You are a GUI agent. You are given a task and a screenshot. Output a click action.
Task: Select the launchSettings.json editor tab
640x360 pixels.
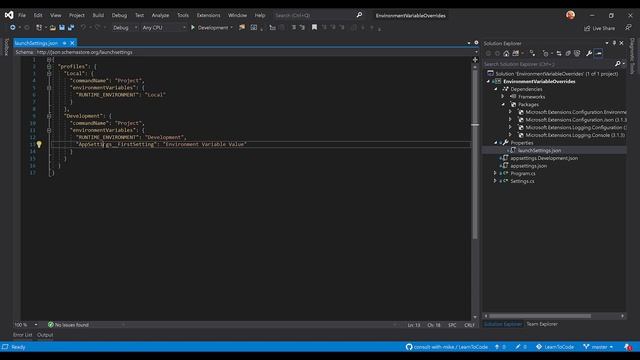pos(36,43)
